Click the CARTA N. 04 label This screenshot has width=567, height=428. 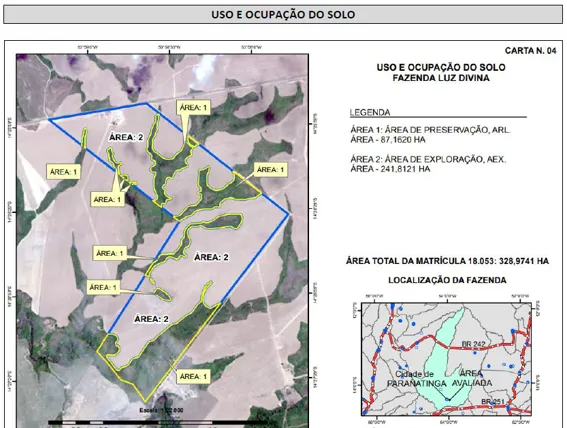tap(530, 51)
